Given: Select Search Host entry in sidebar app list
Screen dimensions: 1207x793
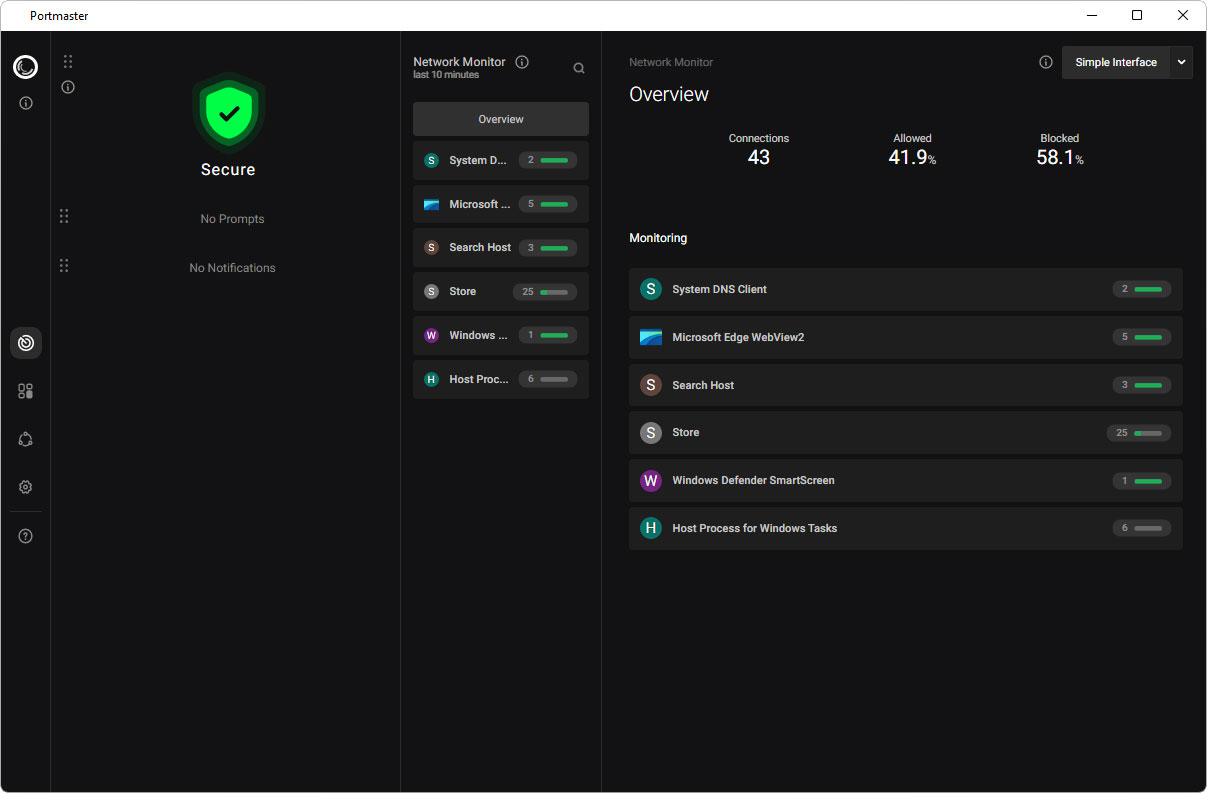Looking at the screenshot, I should (501, 248).
